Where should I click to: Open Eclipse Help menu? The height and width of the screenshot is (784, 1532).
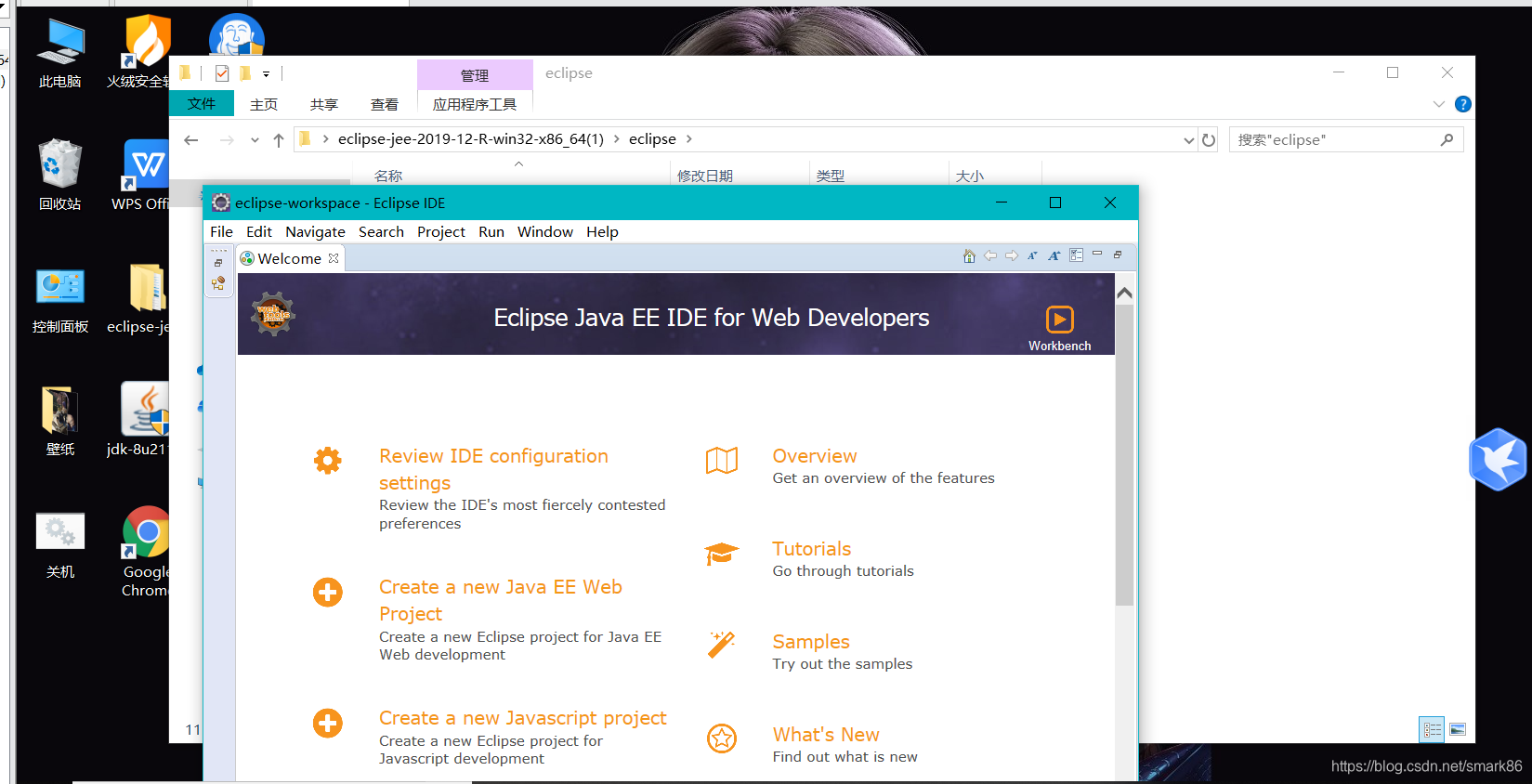point(602,231)
